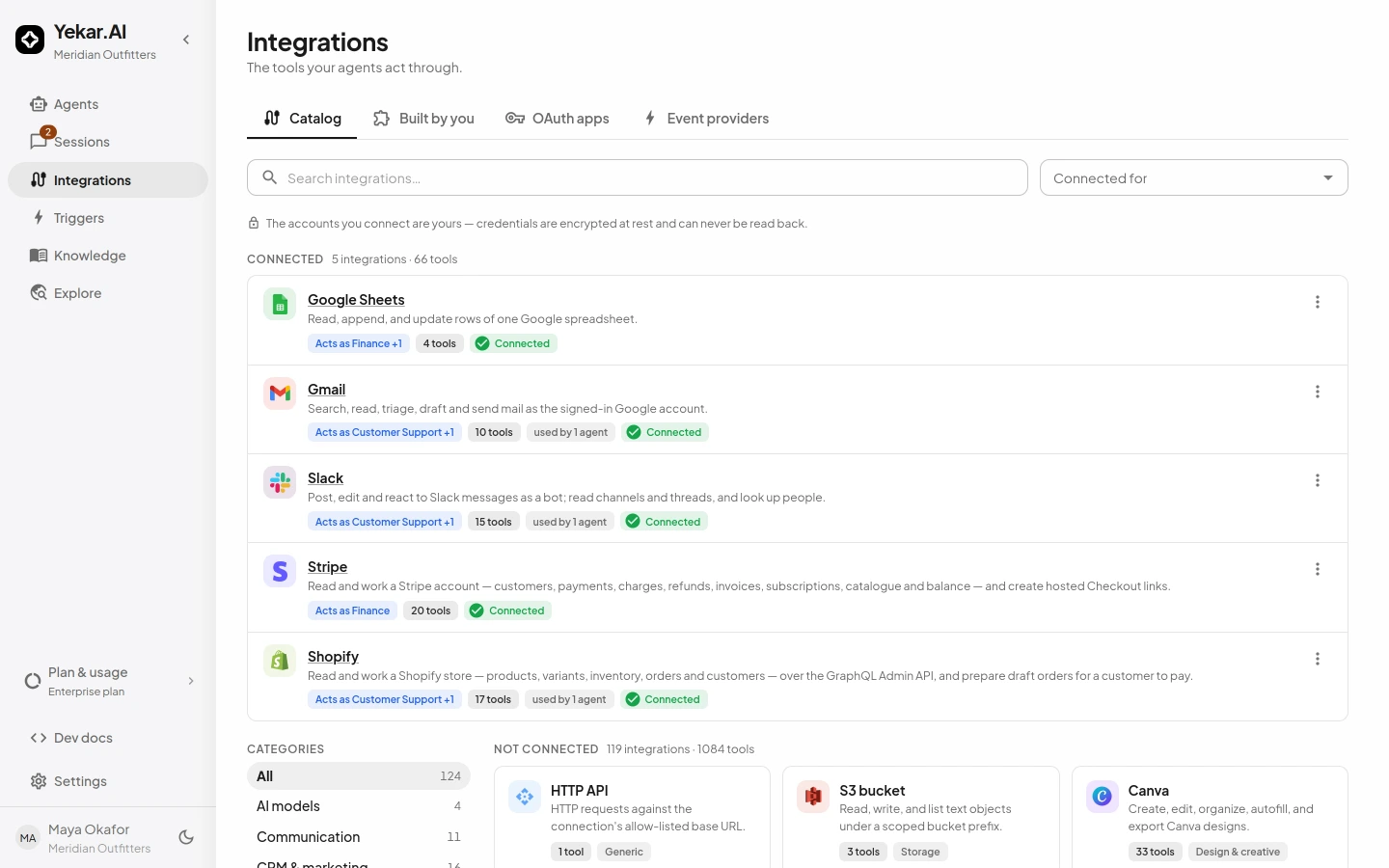Open the Maya Okafor account avatar
Image resolution: width=1389 pixels, height=868 pixels.
tap(28, 838)
